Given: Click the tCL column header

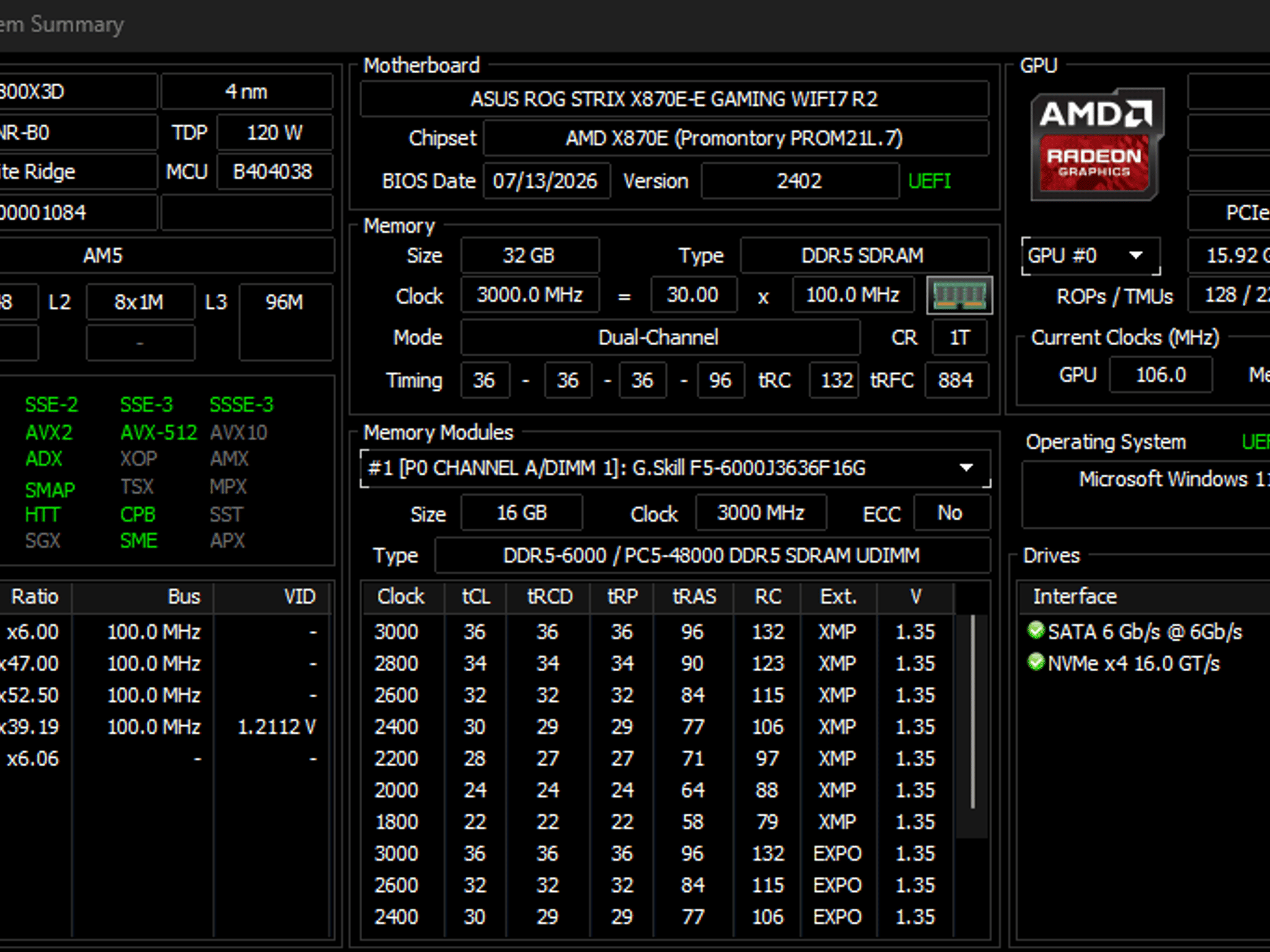Looking at the screenshot, I should pos(476,596).
